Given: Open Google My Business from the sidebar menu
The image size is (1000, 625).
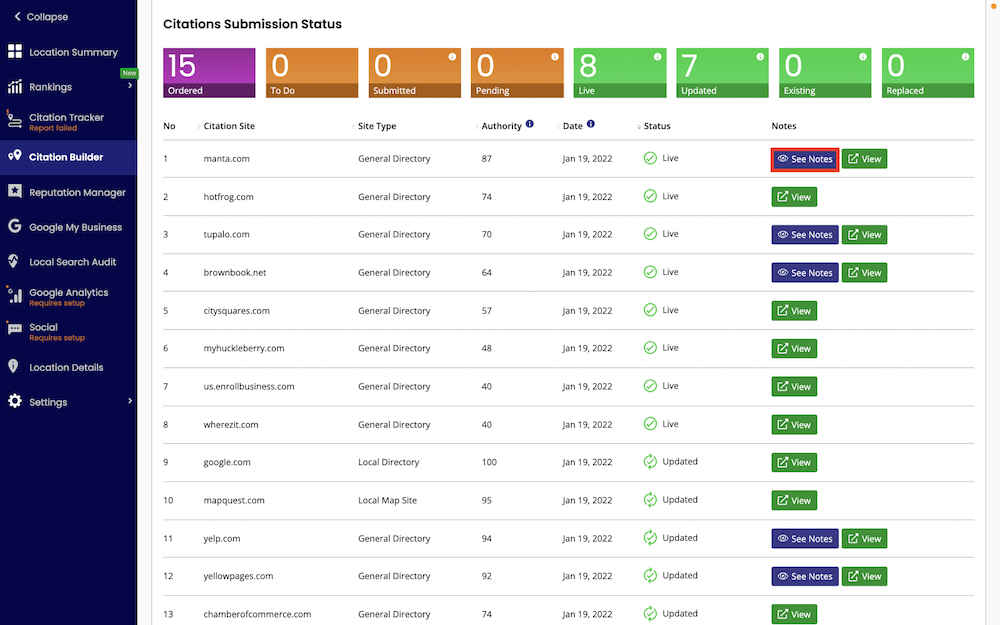Looking at the screenshot, I should [68, 226].
